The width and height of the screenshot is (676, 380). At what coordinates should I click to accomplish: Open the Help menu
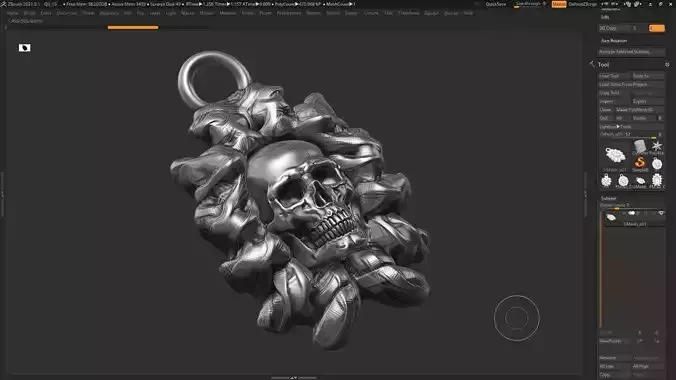[469, 13]
